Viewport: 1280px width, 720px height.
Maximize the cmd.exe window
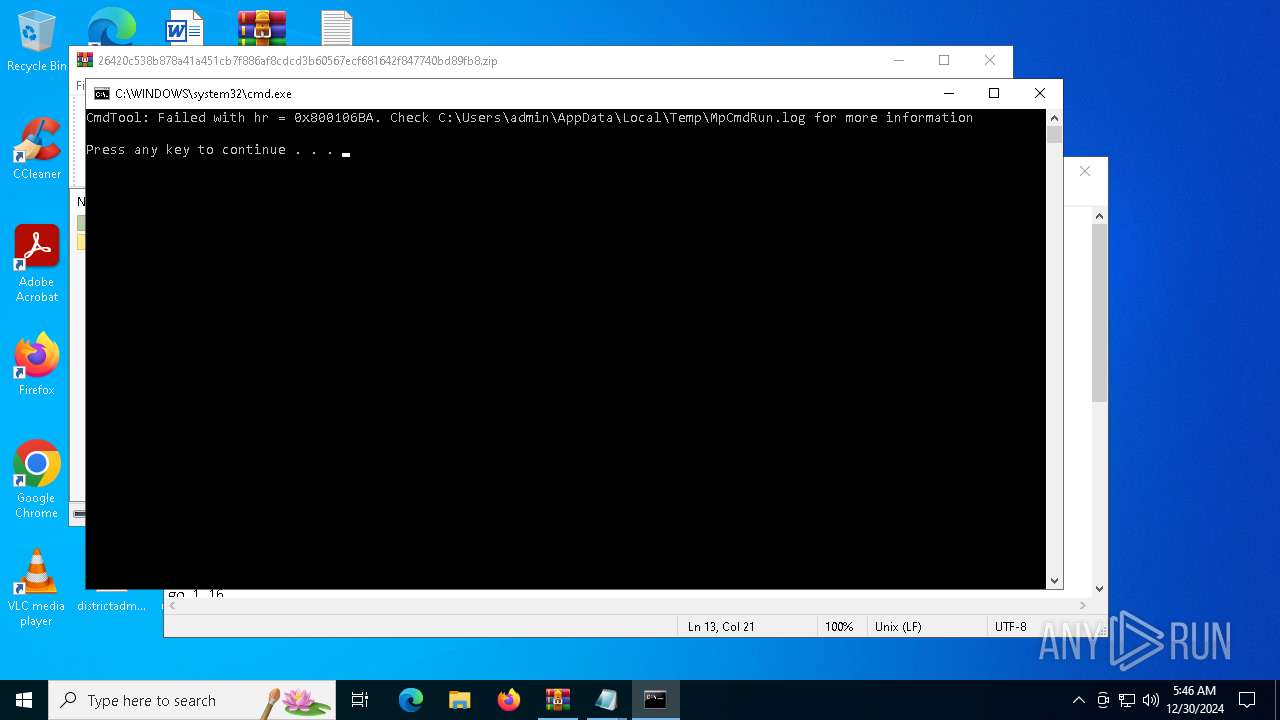tap(994, 93)
